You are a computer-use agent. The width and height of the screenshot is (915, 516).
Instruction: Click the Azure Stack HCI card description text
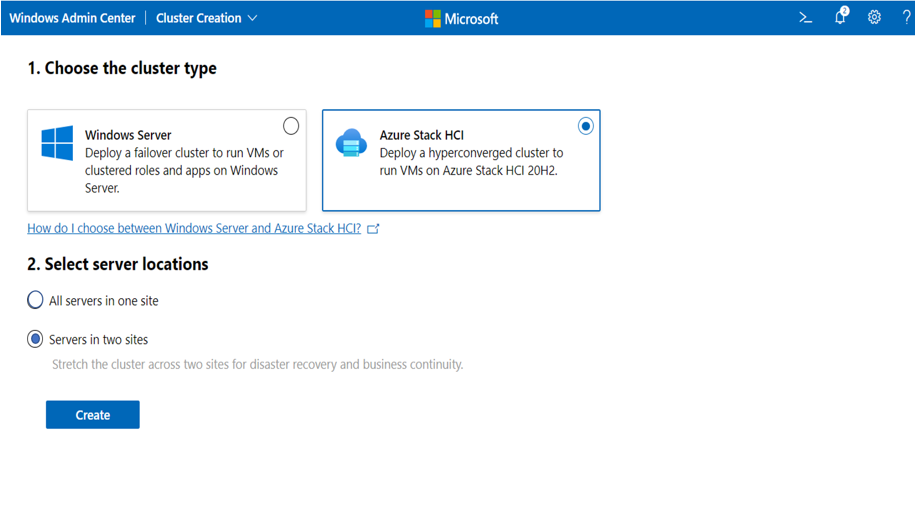tap(471, 161)
